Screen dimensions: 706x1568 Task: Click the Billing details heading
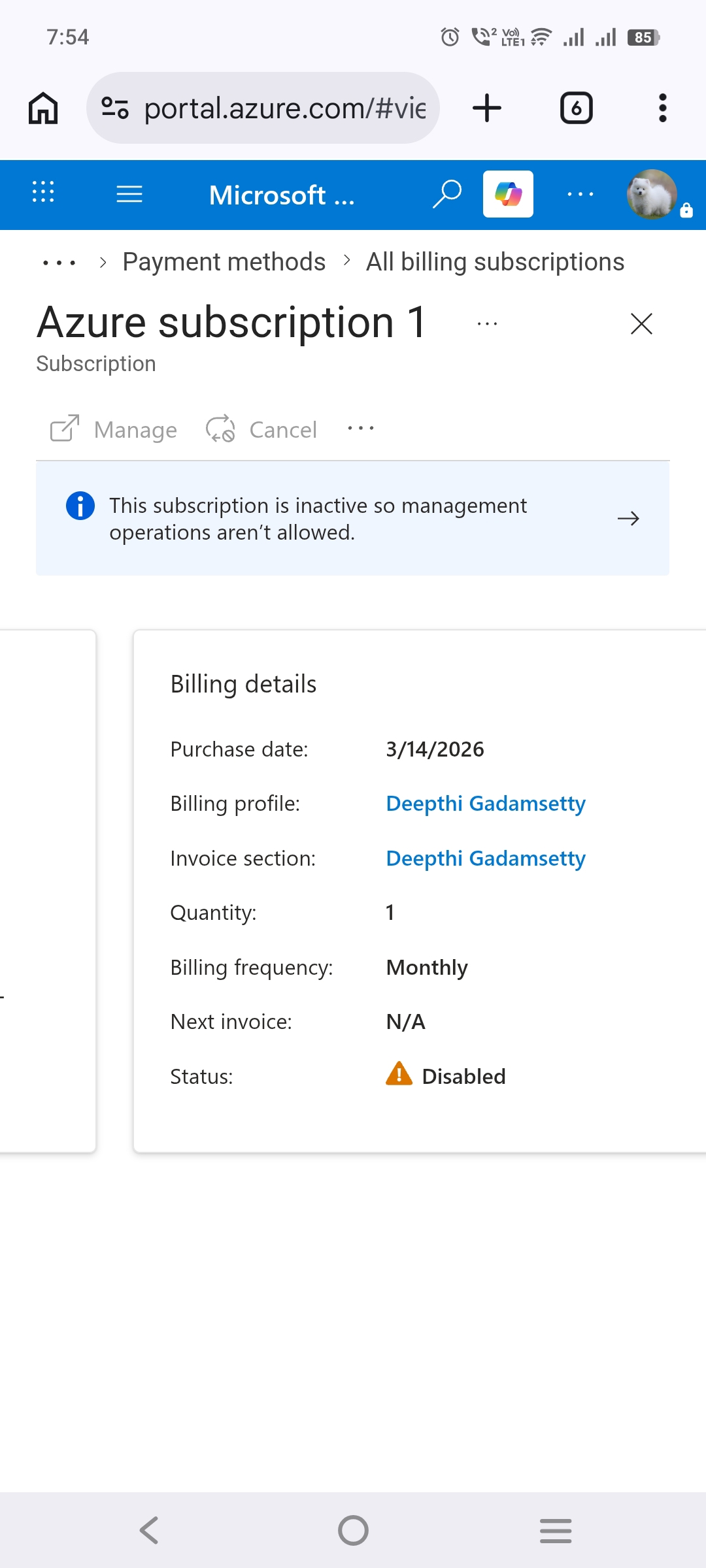click(243, 685)
